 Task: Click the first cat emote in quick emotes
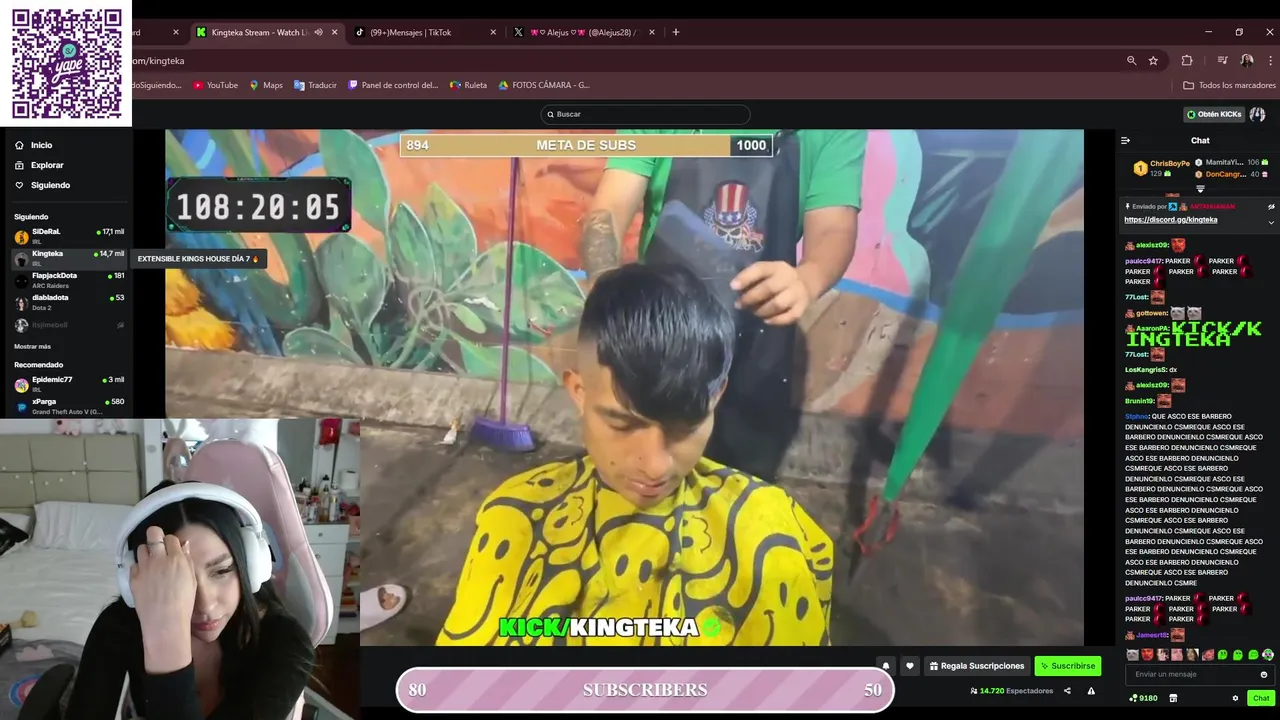coord(1133,655)
